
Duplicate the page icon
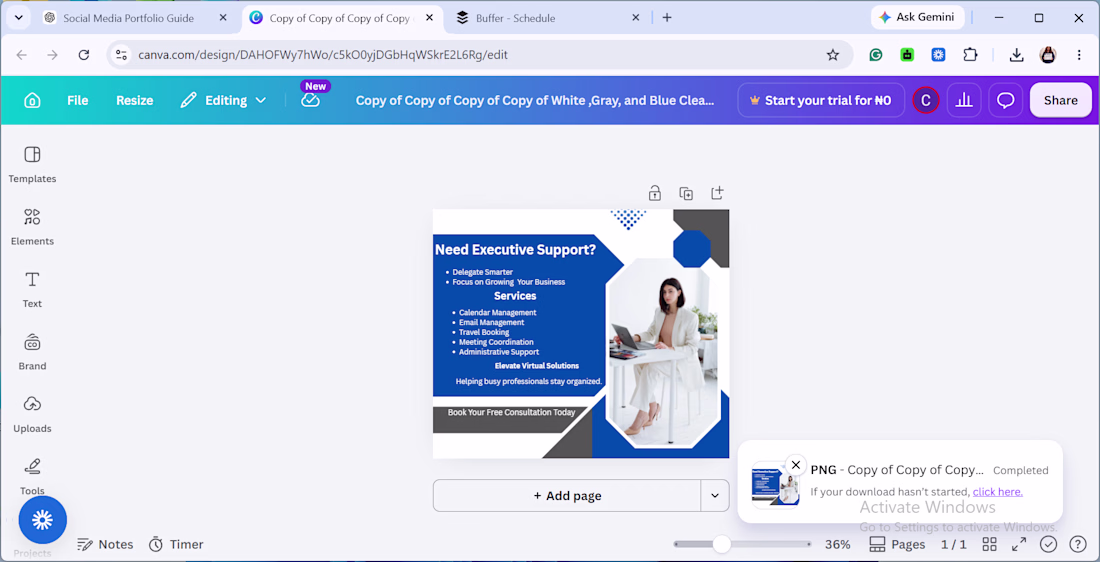[x=686, y=193]
